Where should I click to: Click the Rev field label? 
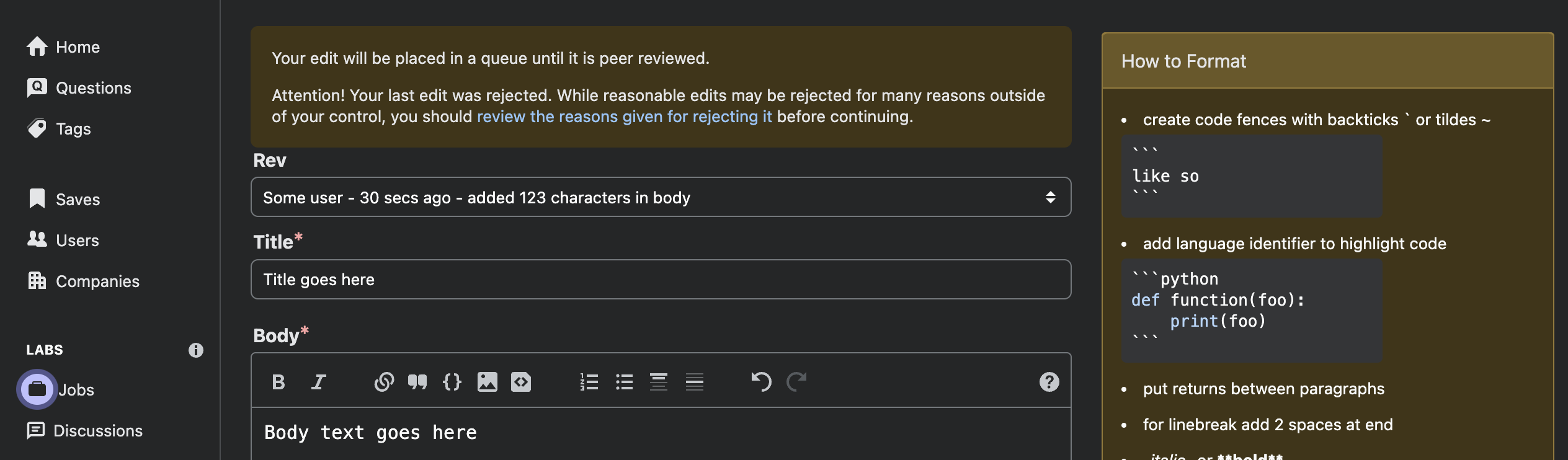tap(270, 161)
